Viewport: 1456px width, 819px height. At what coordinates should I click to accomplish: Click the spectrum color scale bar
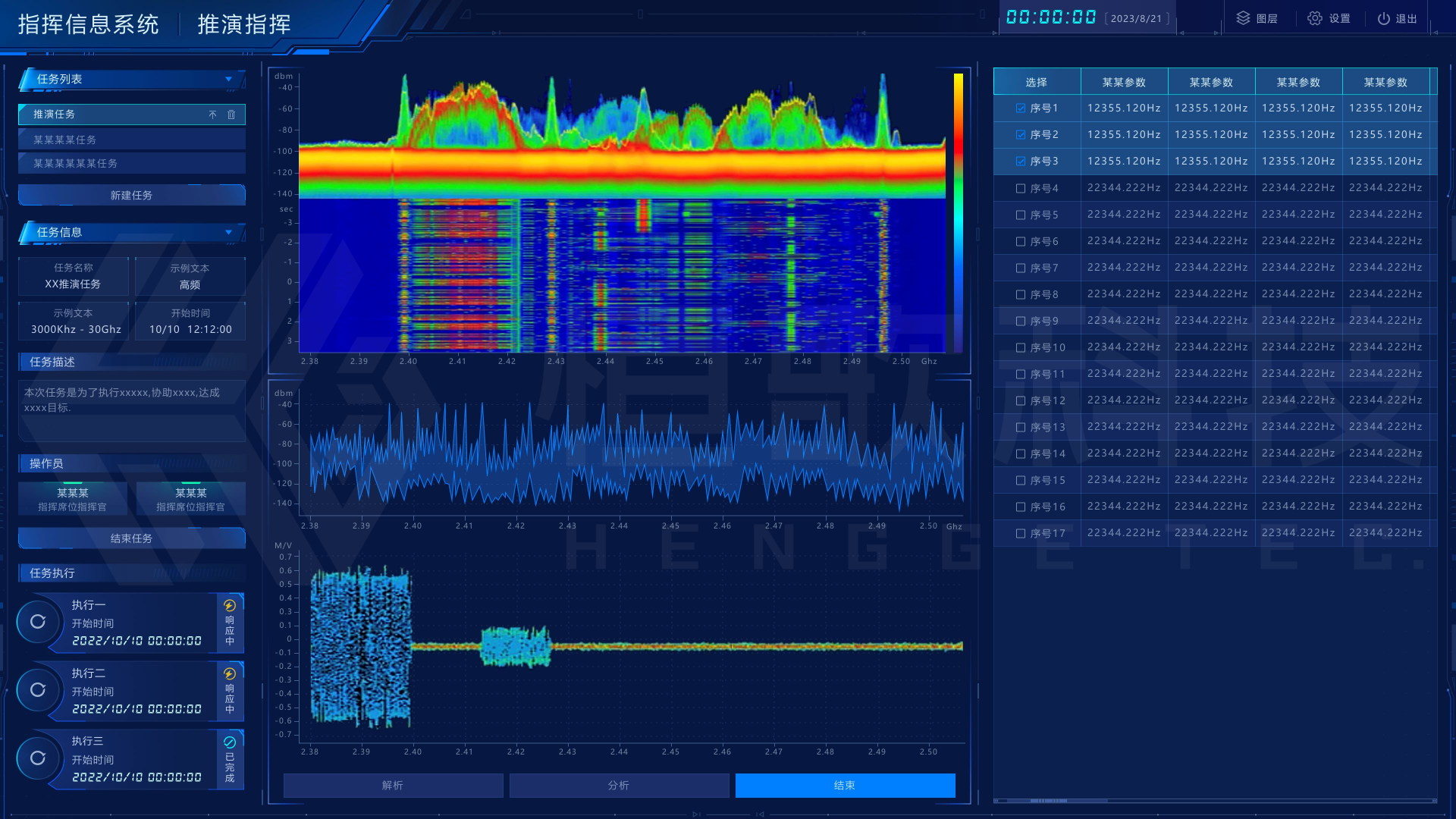point(959,212)
